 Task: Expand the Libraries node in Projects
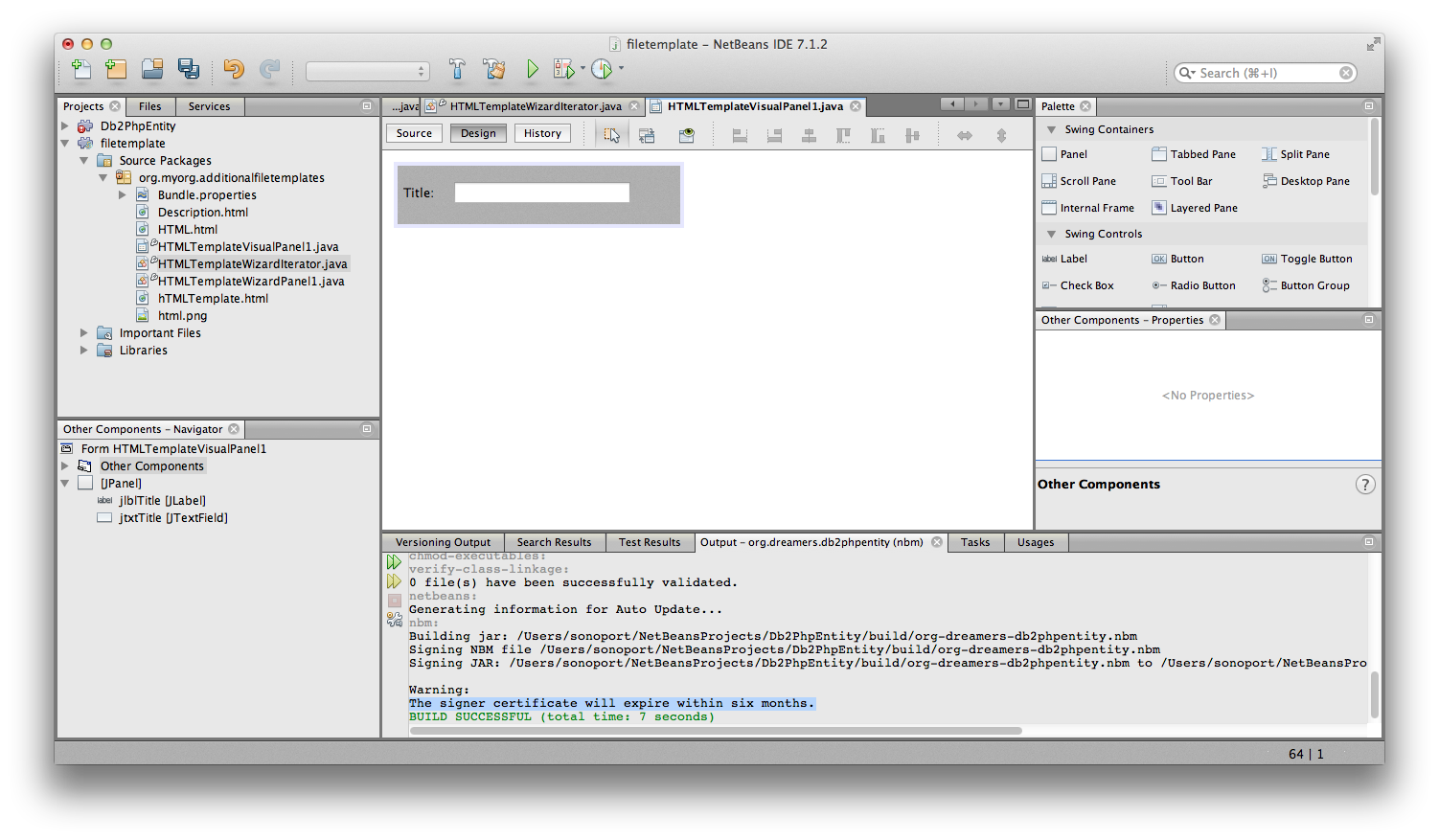click(84, 350)
